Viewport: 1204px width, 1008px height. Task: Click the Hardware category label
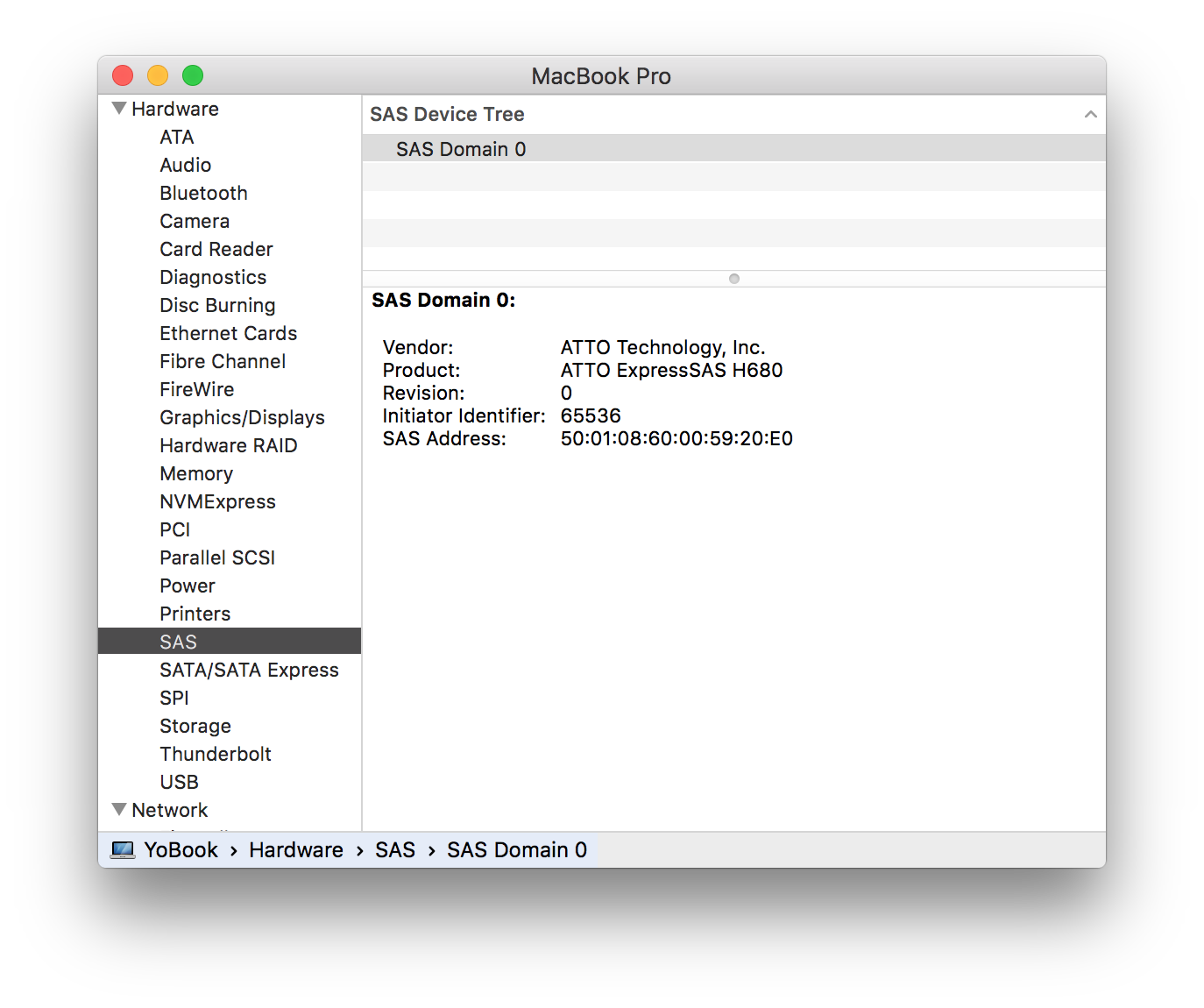click(x=175, y=110)
